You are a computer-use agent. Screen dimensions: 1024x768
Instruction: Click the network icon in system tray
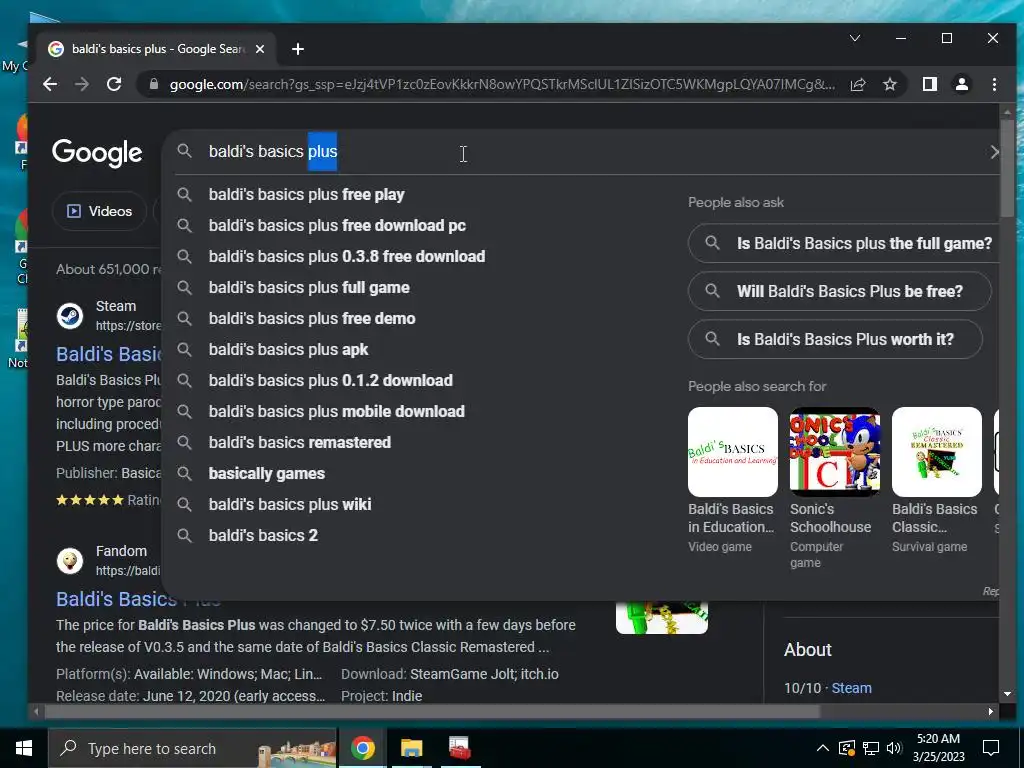coord(871,748)
